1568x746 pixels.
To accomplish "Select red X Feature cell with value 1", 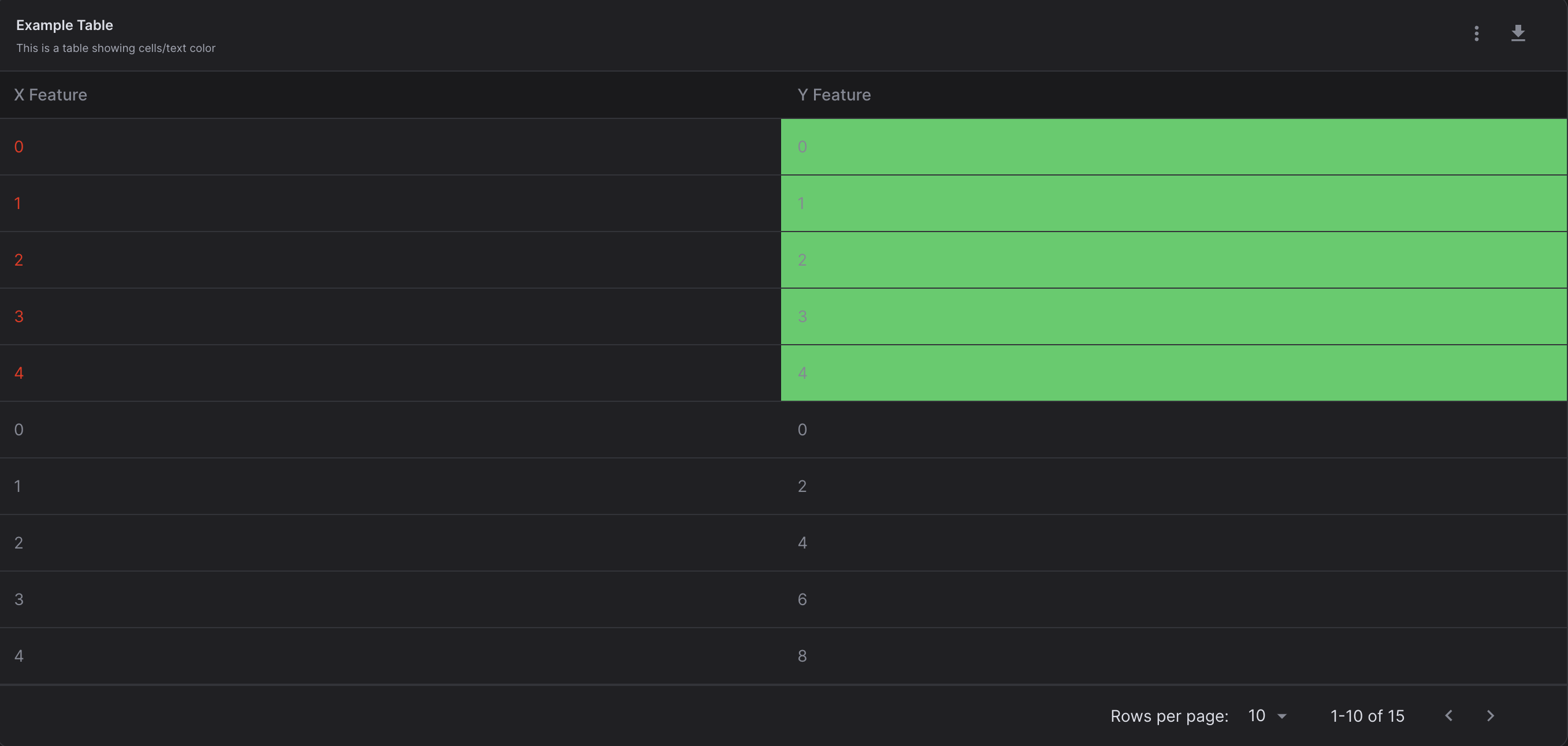I will coord(390,203).
